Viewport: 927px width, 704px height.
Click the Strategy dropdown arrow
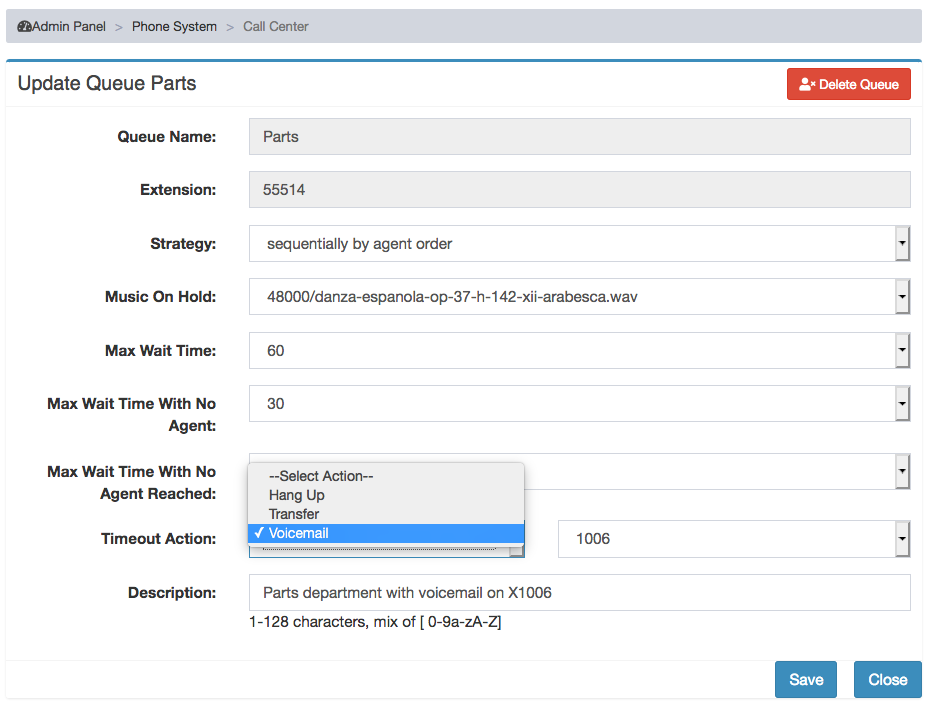(902, 244)
